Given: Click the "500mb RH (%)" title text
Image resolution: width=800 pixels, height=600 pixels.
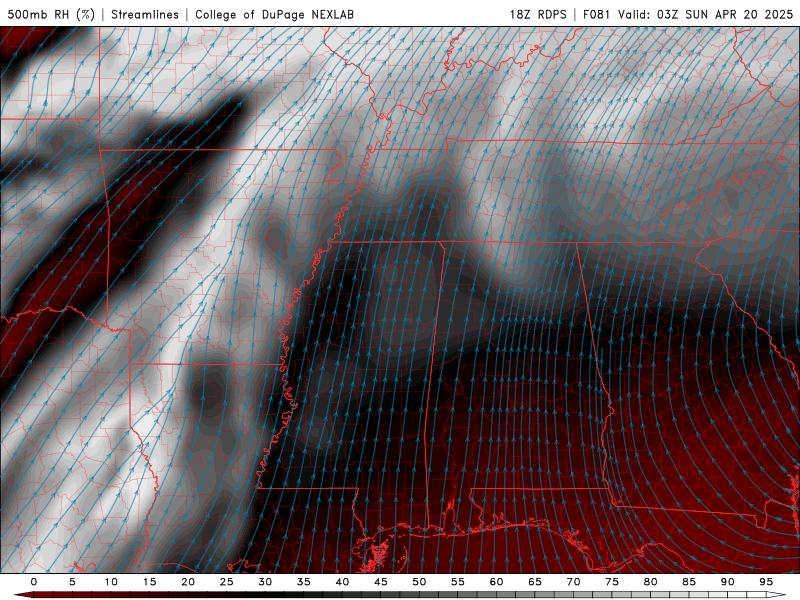Looking at the screenshot, I should (51, 14).
